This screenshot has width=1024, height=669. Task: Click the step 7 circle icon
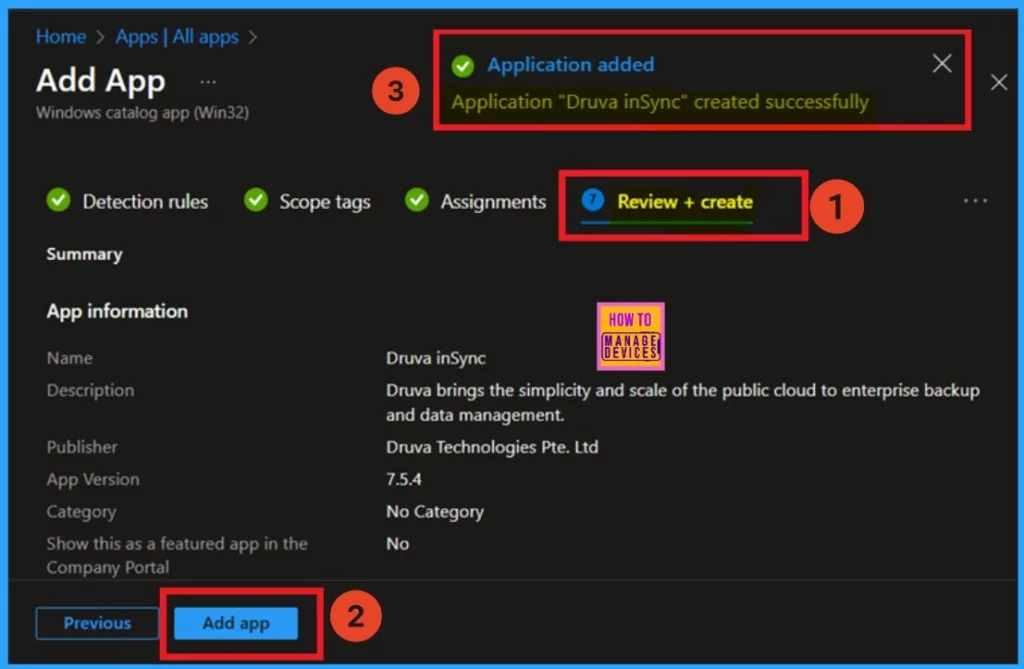point(593,200)
